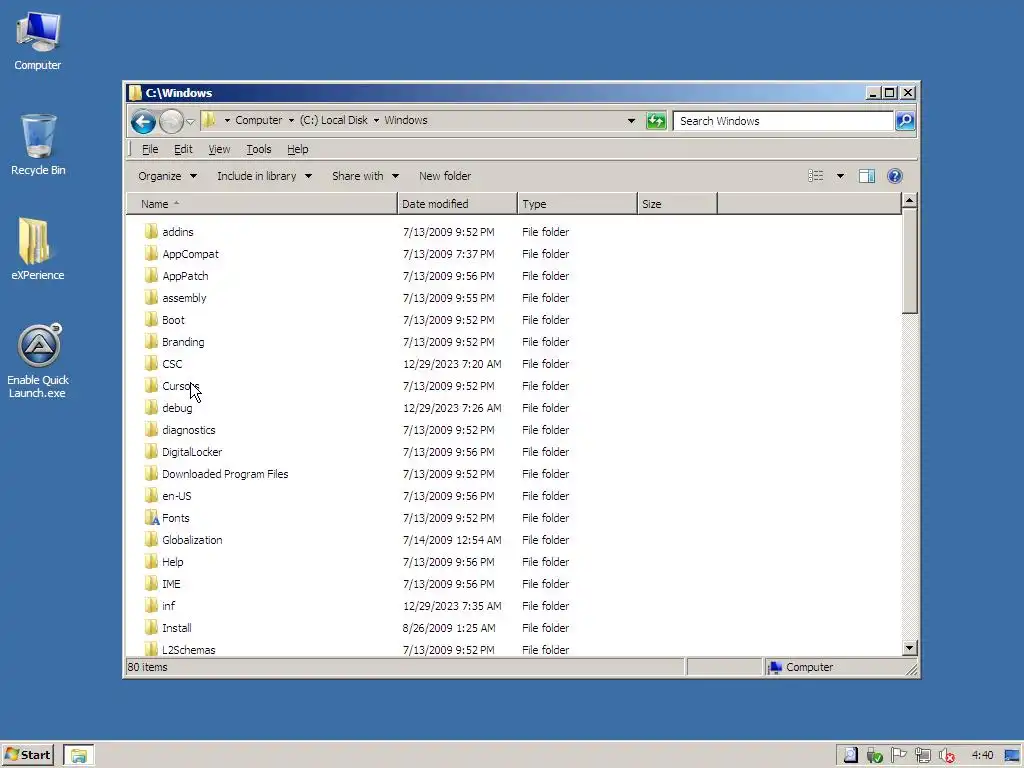Sort by Date modified column header
This screenshot has height=768, width=1024.
[x=457, y=204]
